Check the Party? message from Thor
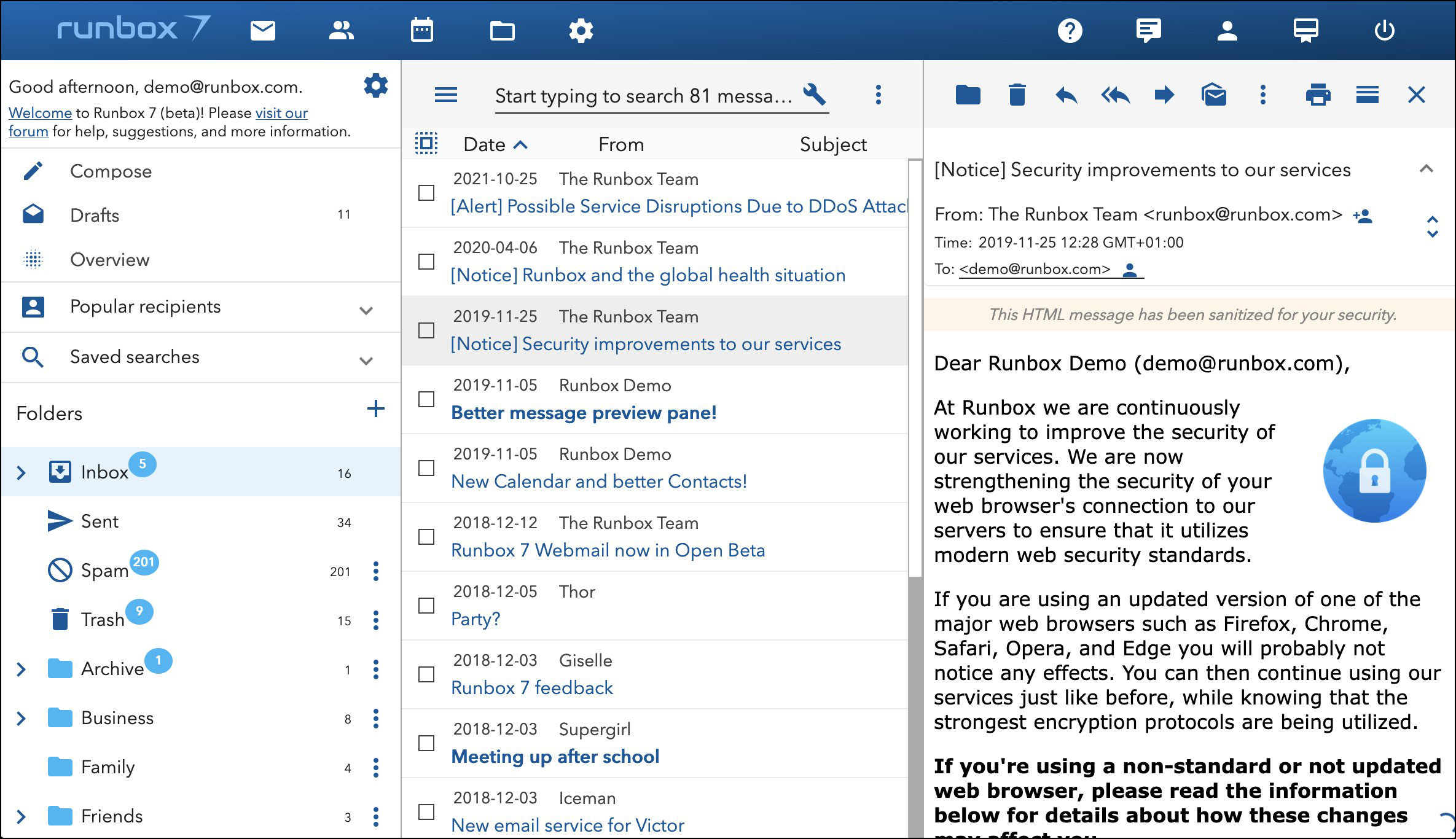 [x=426, y=606]
